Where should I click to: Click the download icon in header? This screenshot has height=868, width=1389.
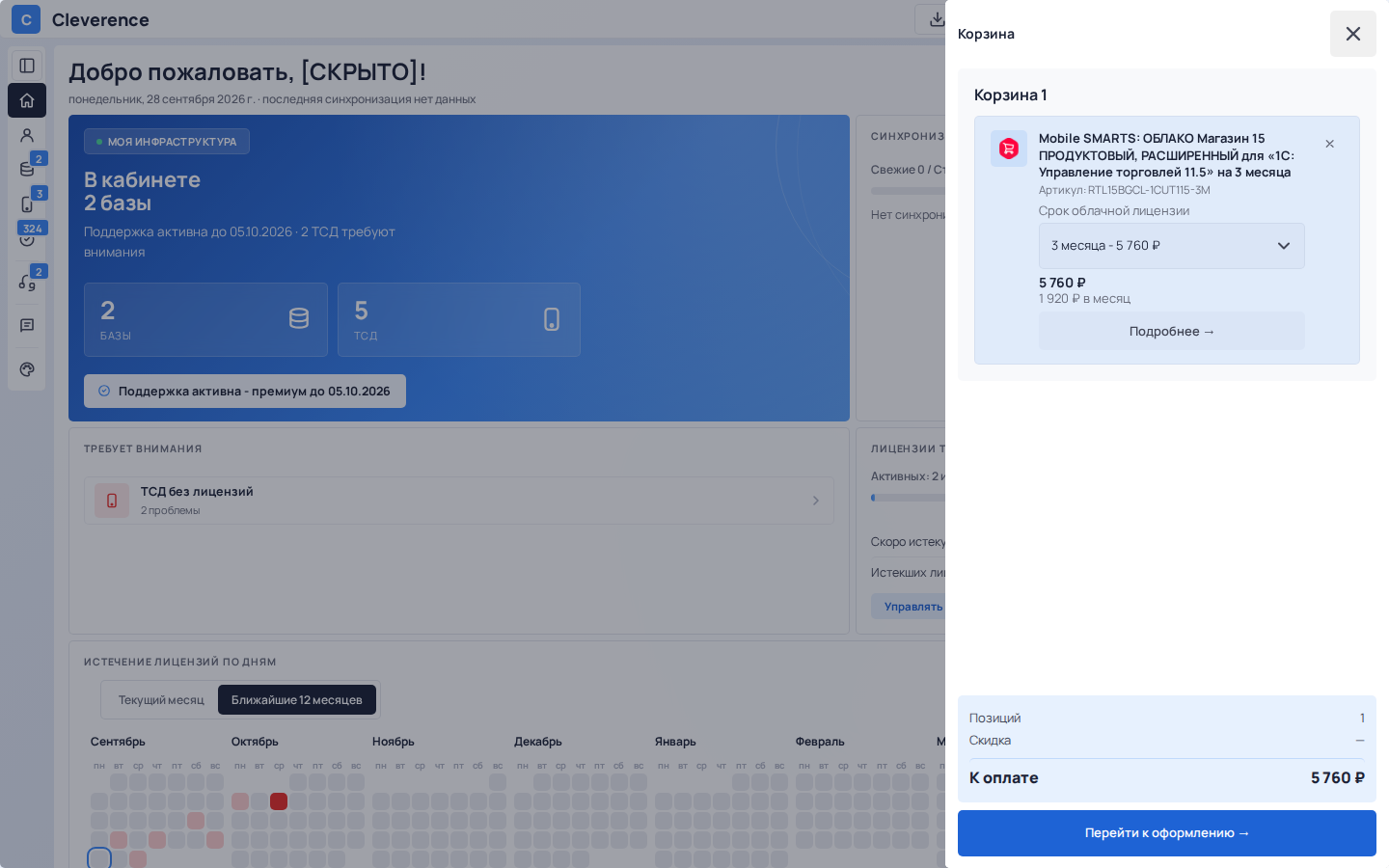pyautogui.click(x=935, y=19)
